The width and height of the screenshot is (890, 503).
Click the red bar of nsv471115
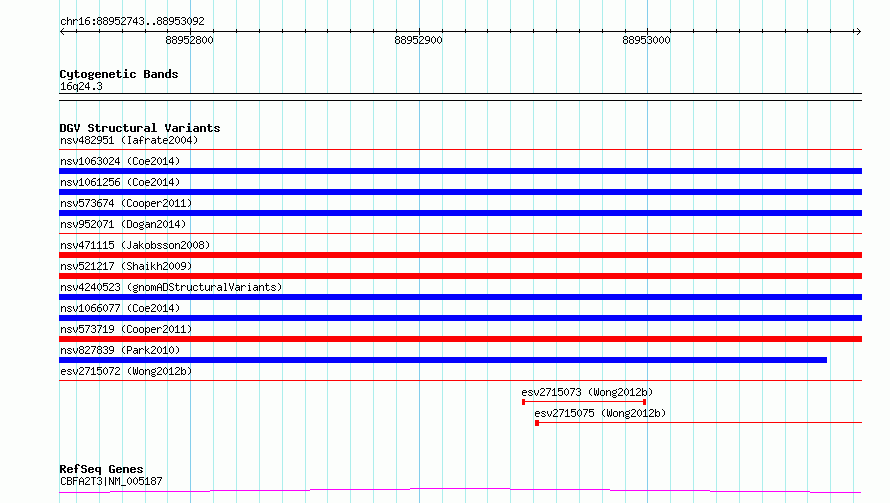[460, 255]
